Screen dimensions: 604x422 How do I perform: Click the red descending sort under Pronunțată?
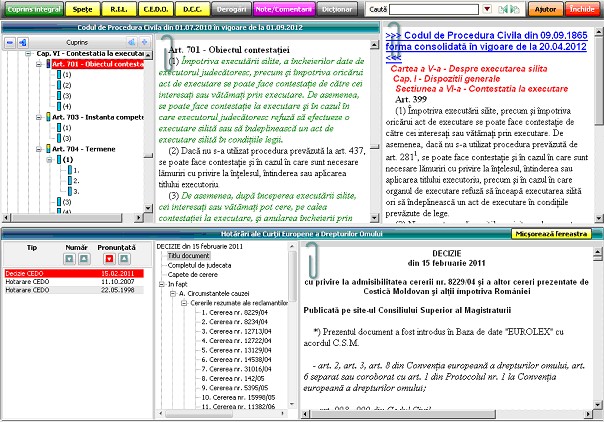109,259
